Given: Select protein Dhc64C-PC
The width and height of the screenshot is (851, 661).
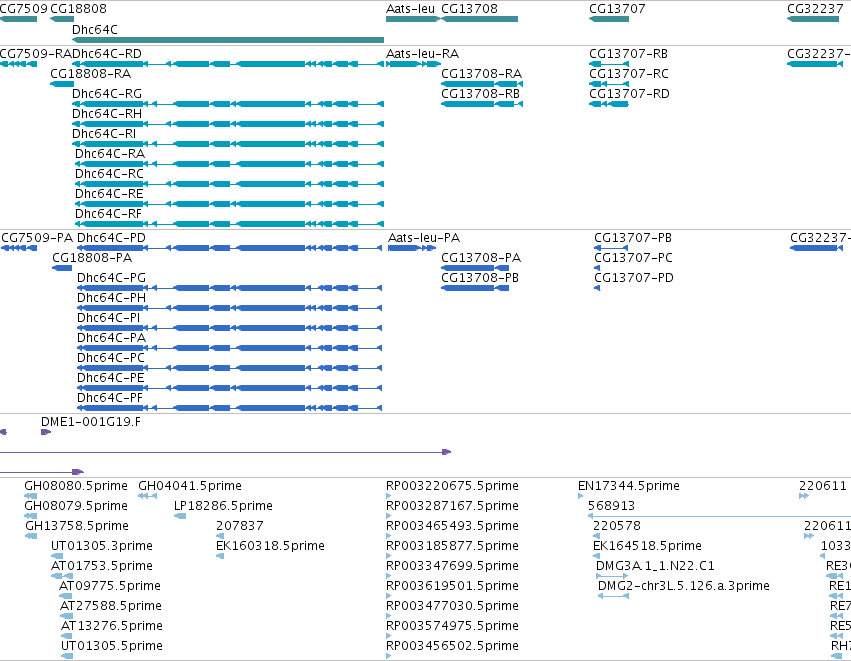Looking at the screenshot, I should point(230,368).
